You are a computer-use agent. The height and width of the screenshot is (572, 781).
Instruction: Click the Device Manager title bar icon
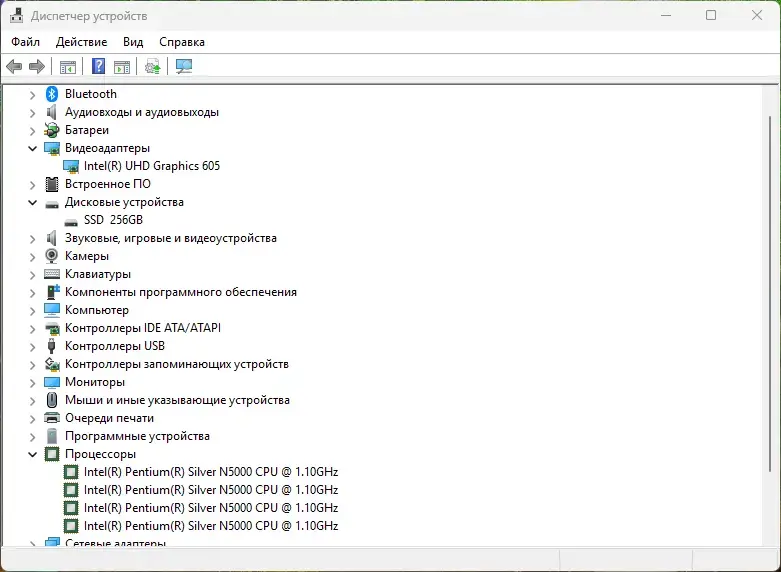[16, 16]
